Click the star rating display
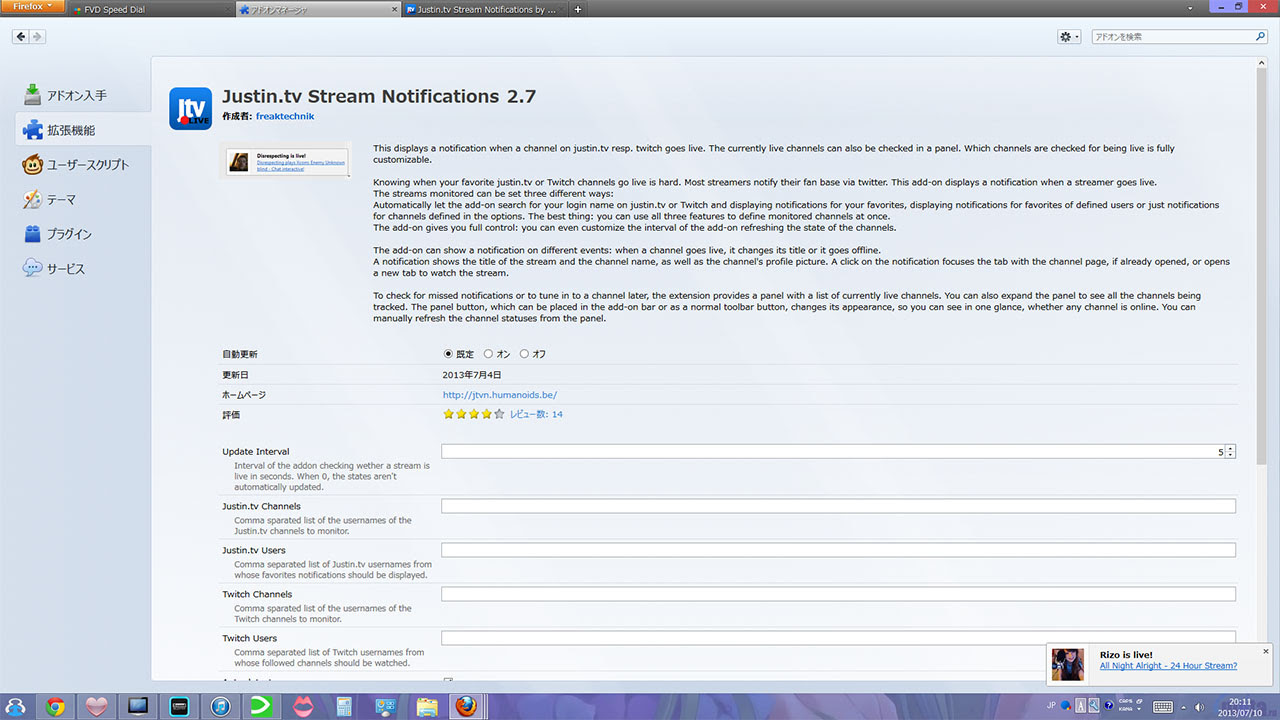Image resolution: width=1280 pixels, height=720 pixels. pos(474,414)
